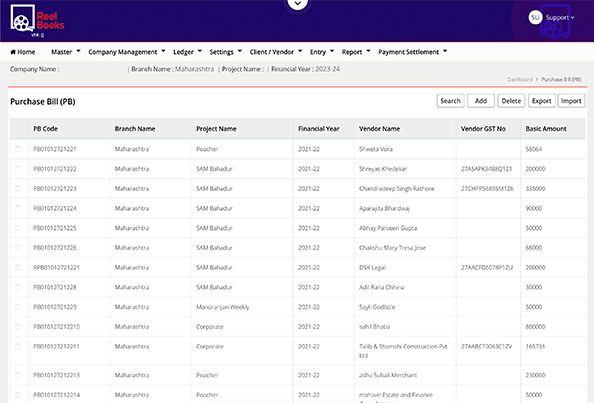Click the Reel Books logo
Screen dimensions: 594x403
point(38,21)
